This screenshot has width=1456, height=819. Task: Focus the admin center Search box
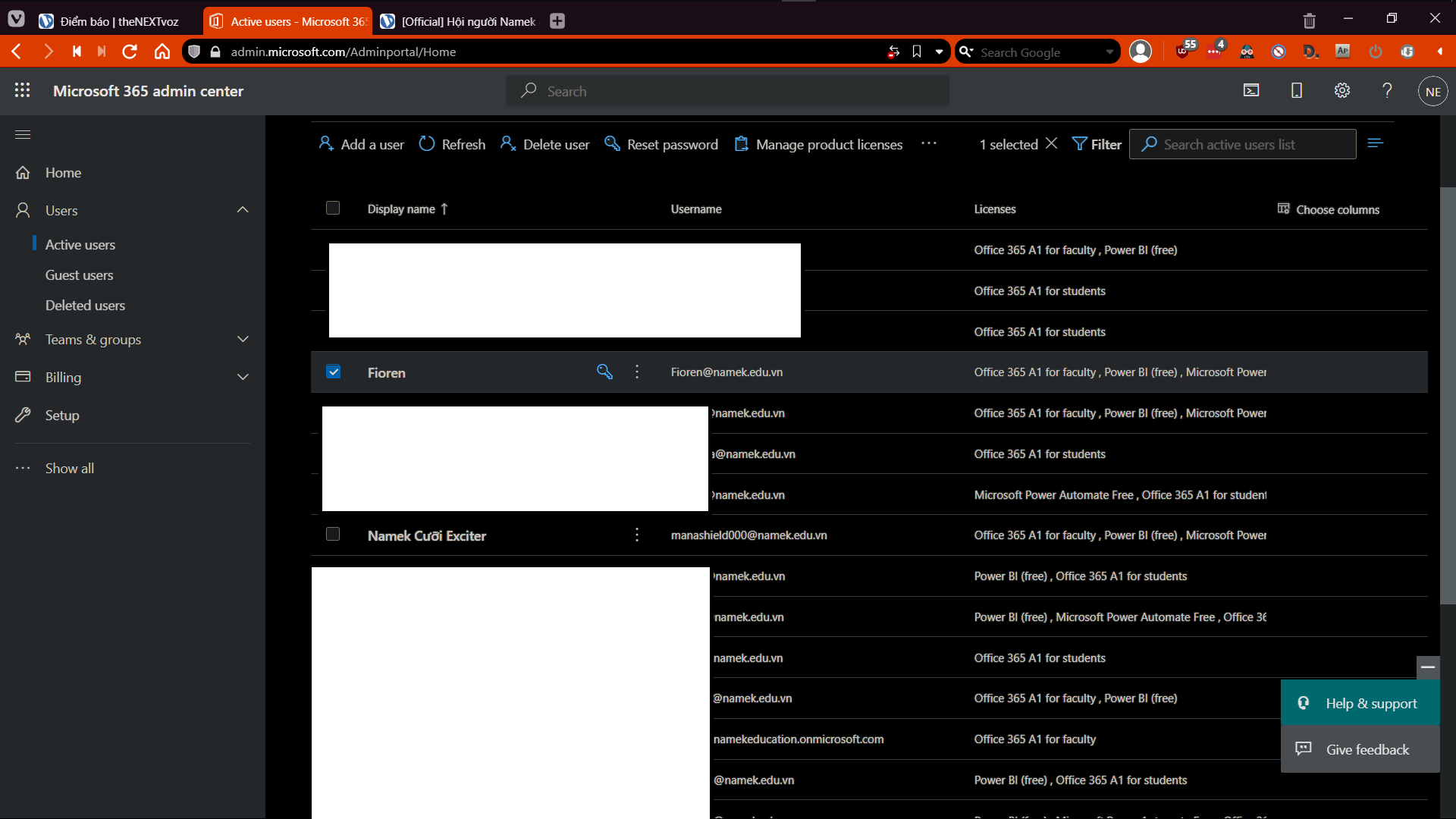point(727,91)
